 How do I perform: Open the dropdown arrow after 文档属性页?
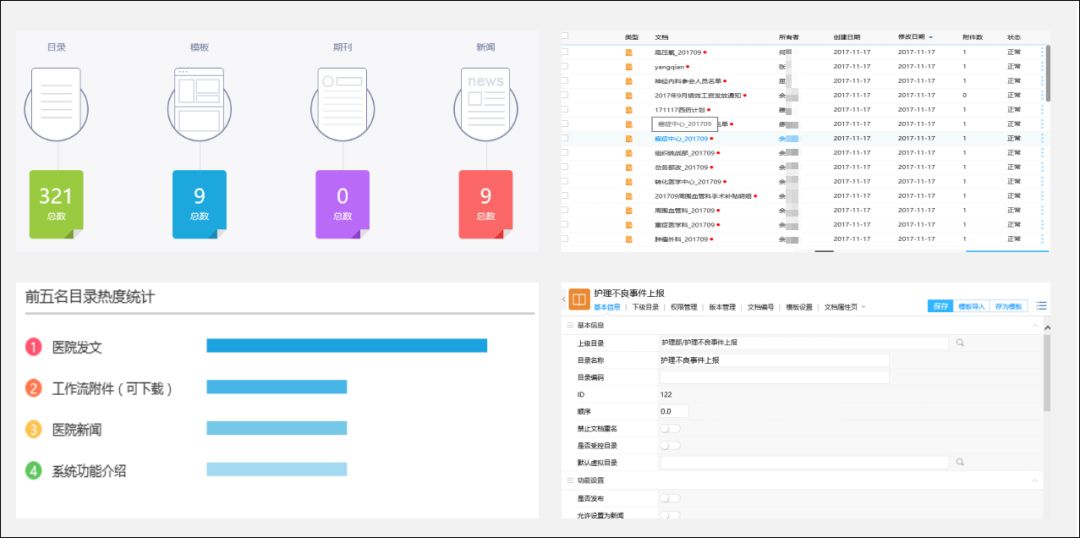coord(864,307)
